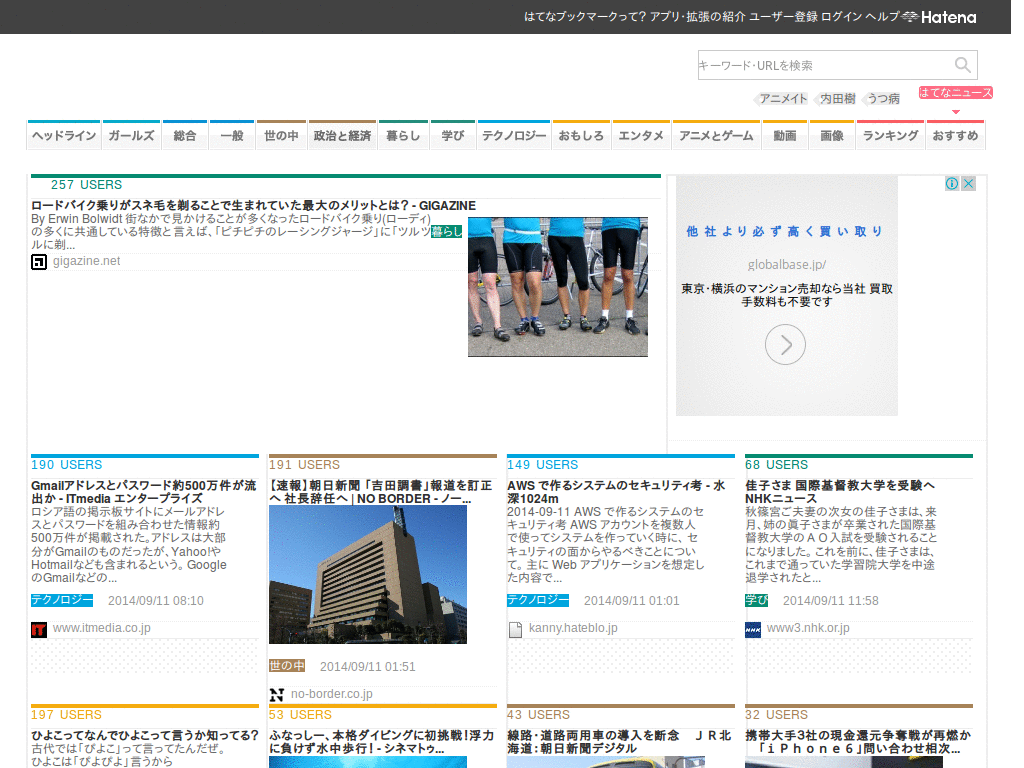
Task: Open the ひよこ article title
Action: [145, 735]
